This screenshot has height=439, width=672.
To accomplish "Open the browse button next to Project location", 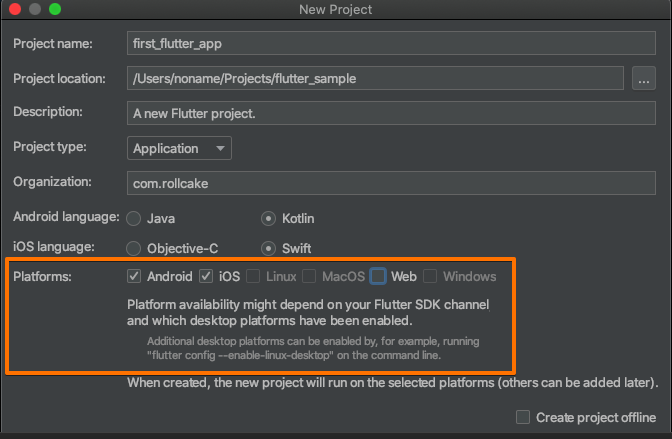I will 644,78.
